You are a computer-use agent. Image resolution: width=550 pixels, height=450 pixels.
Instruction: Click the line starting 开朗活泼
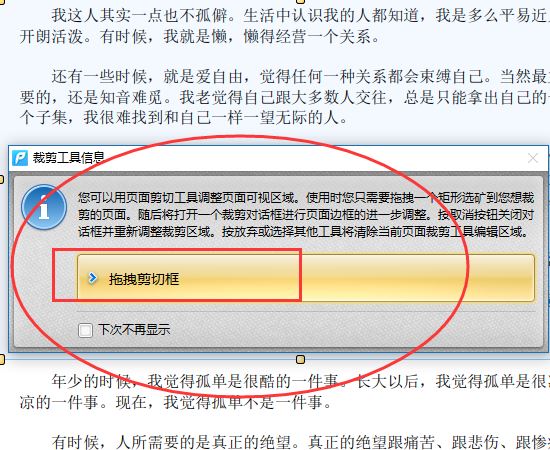pyautogui.click(x=200, y=36)
